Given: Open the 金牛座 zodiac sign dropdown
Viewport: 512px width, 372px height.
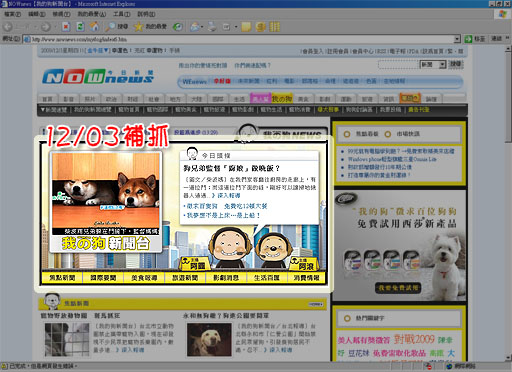Looking at the screenshot, I should coord(98,51).
